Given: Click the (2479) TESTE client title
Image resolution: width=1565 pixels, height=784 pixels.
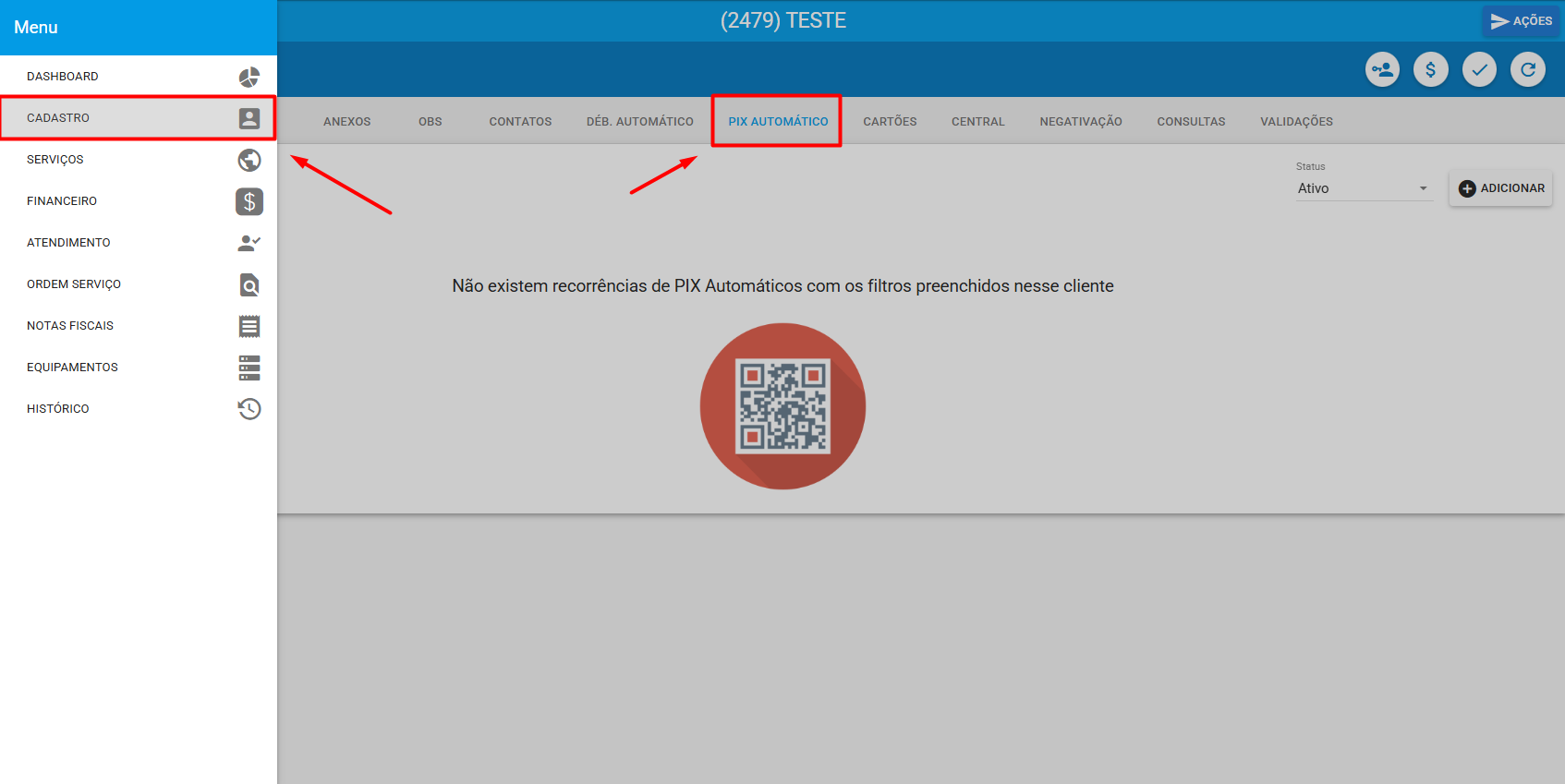Looking at the screenshot, I should (x=783, y=20).
